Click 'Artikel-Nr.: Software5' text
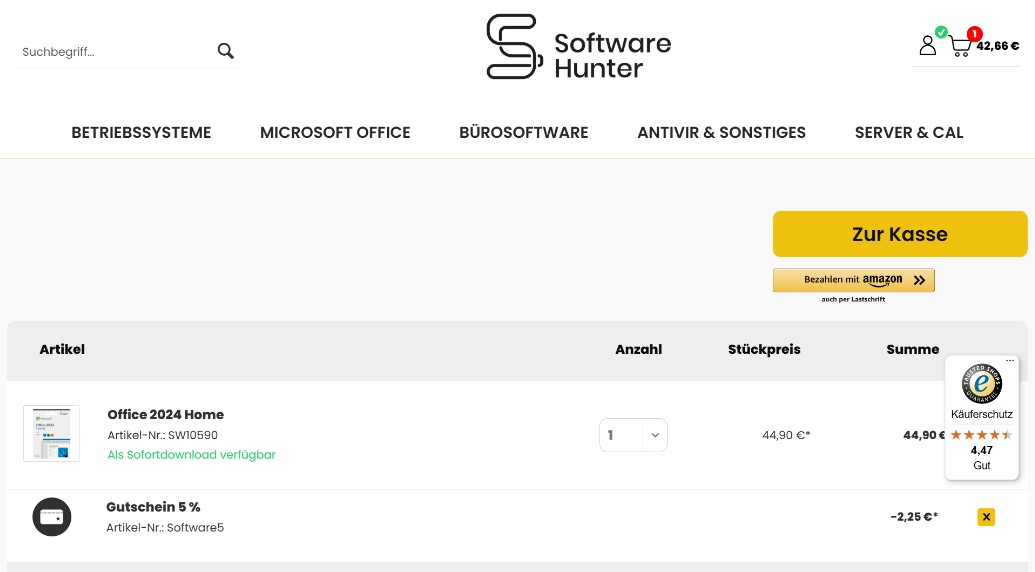 click(x=165, y=528)
